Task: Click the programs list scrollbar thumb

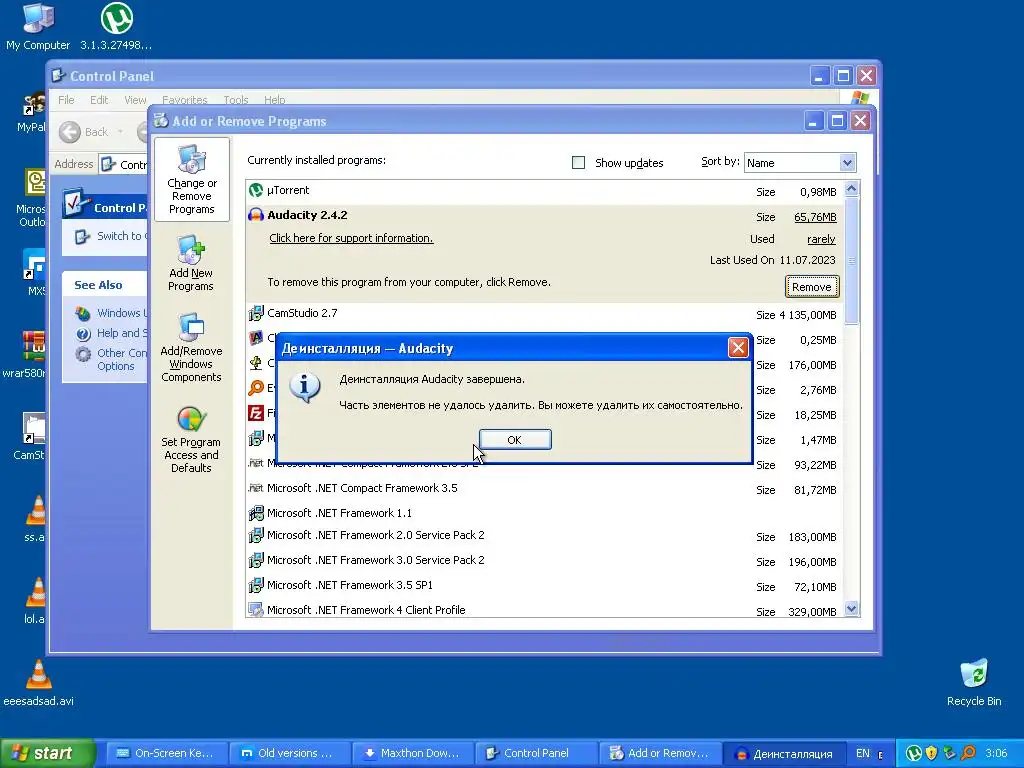Action: click(851, 260)
